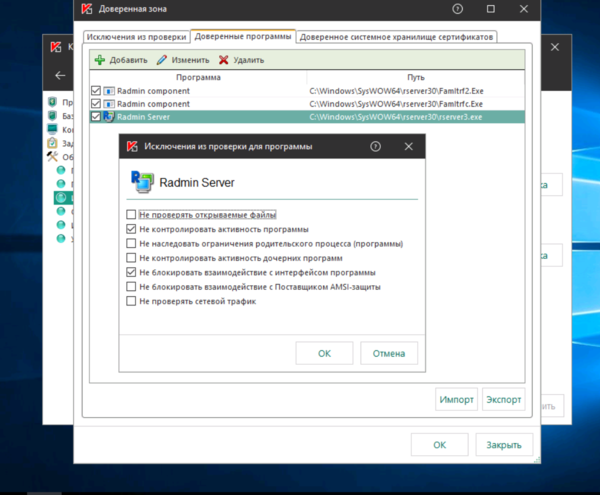Click monitor icon next to Ко in sidebar
Screen dimensions: 600x495
point(52,129)
